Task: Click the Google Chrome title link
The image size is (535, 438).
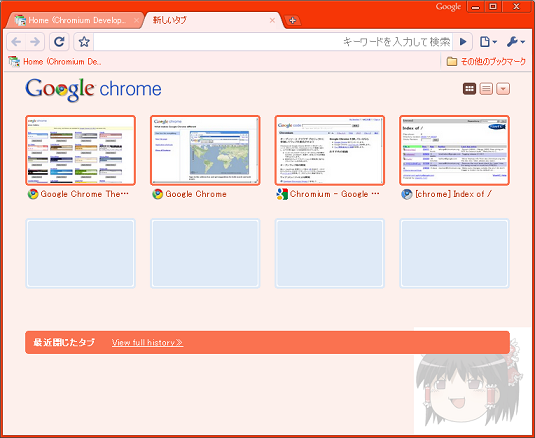Action: click(x=196, y=194)
